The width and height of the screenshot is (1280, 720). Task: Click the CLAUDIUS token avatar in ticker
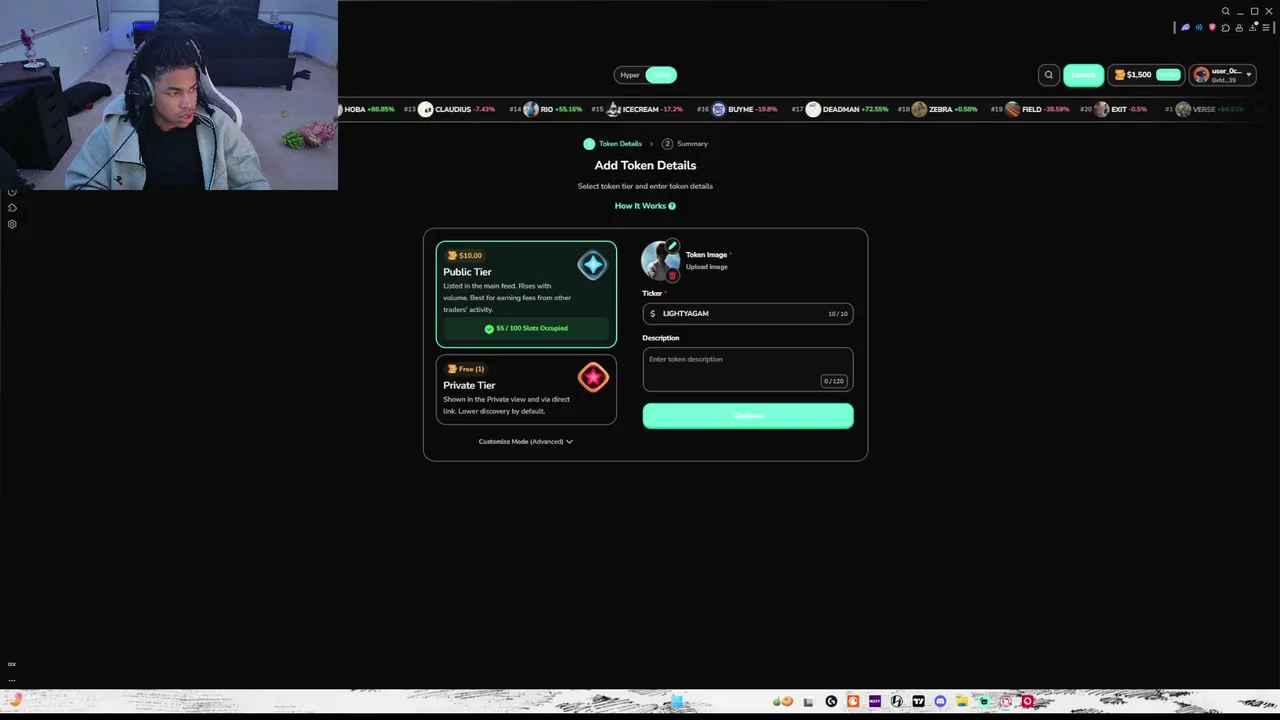(425, 109)
